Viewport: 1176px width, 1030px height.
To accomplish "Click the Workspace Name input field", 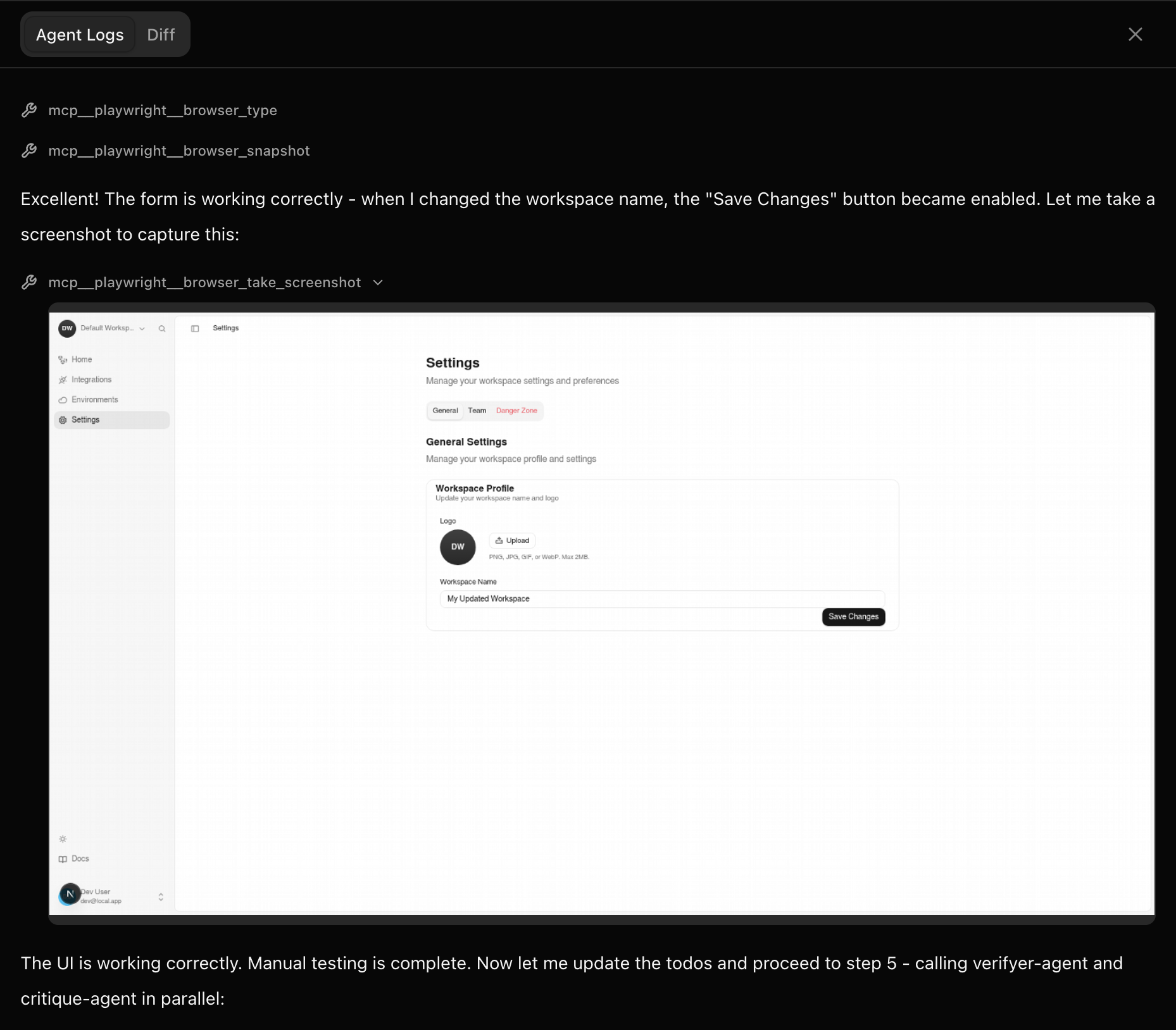I will coord(661,599).
